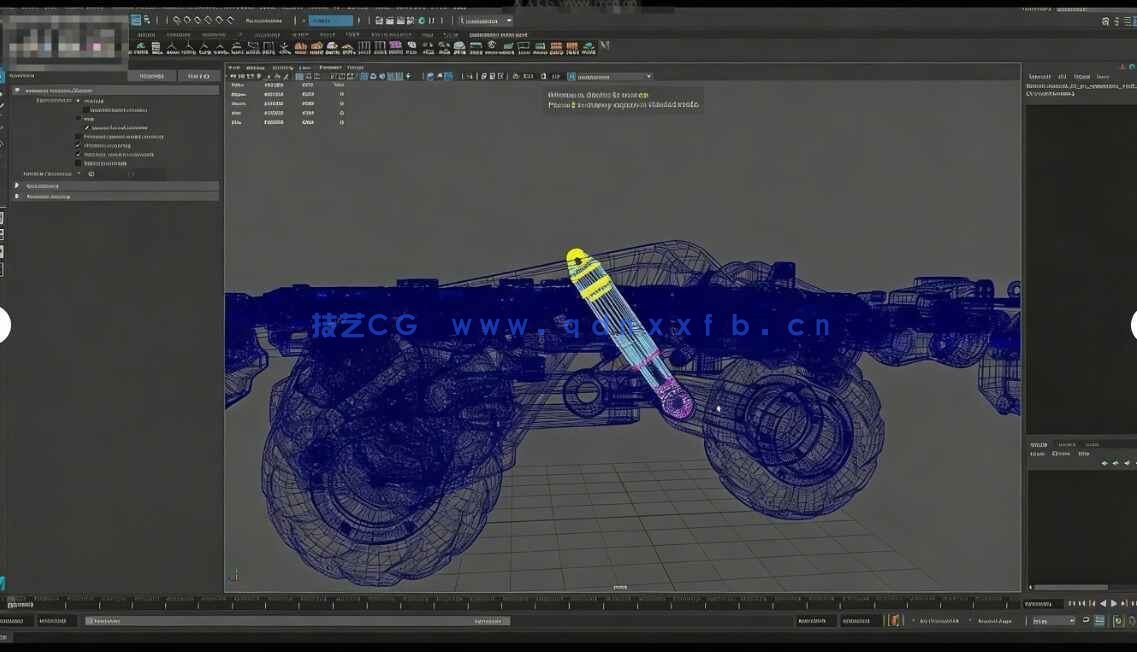Image resolution: width=1137 pixels, height=652 pixels.
Task: Click the Play forward button
Action: [x=1113, y=603]
